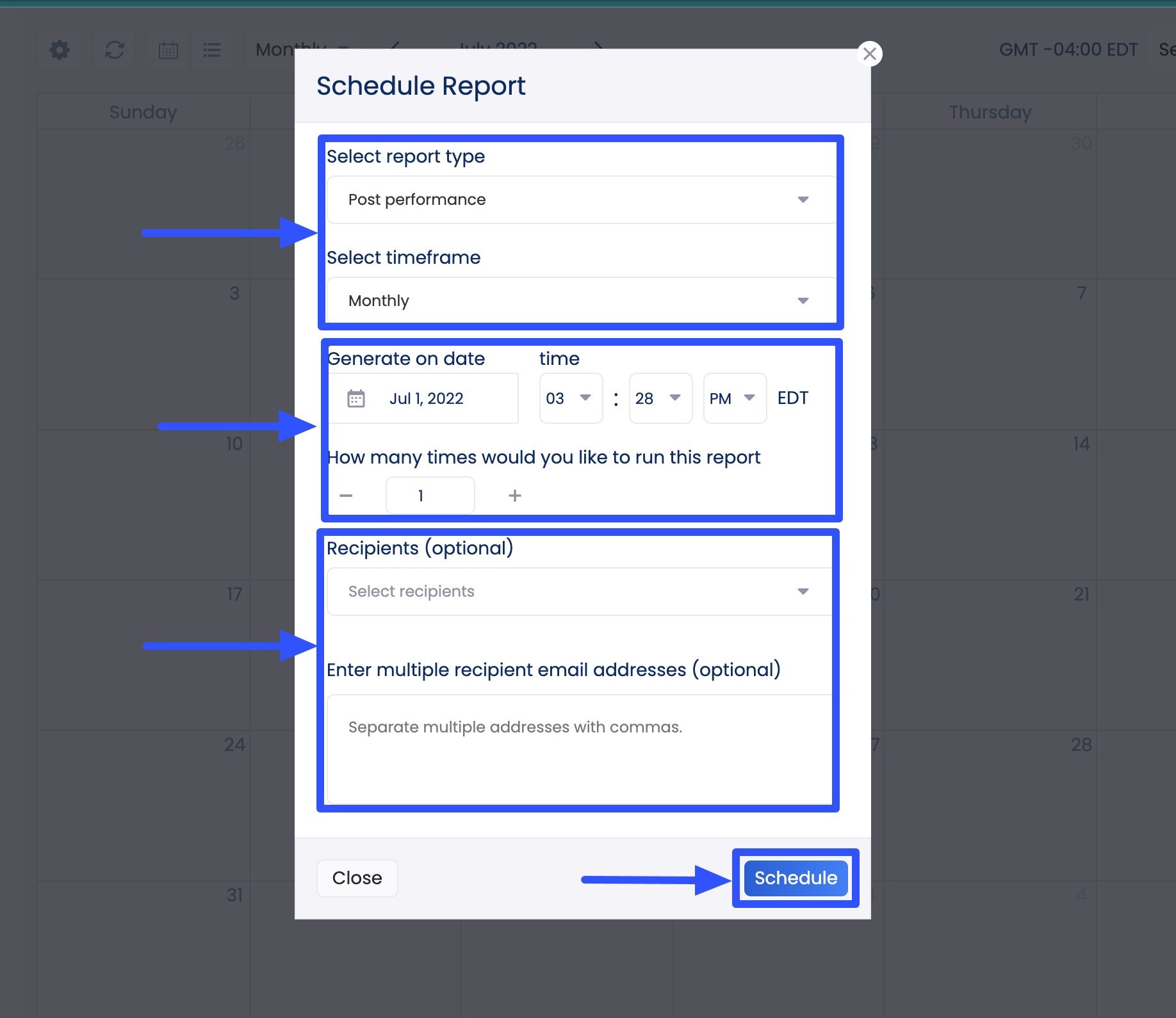Open the minutes dropdown showing 28
Screen dimensions: 1176x1018
coord(660,398)
